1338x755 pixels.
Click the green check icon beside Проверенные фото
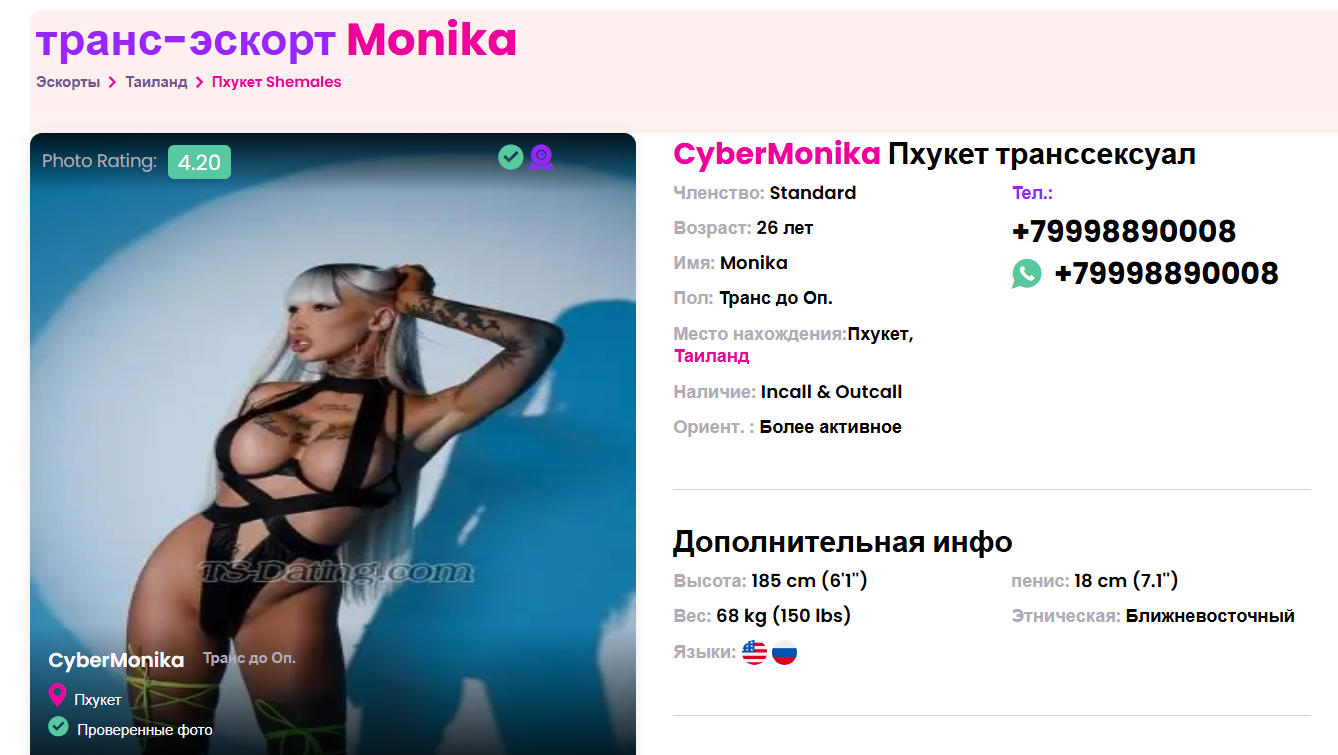[58, 726]
